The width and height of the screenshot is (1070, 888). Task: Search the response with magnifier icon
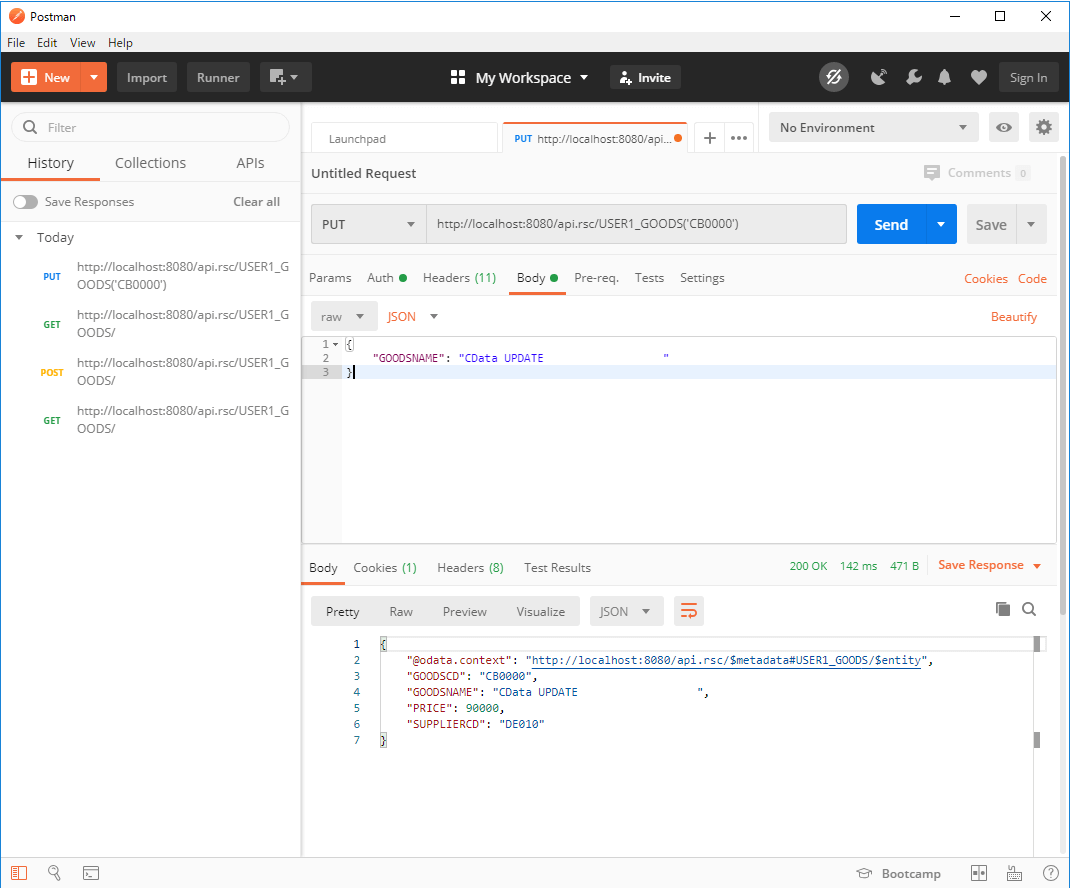(1029, 609)
